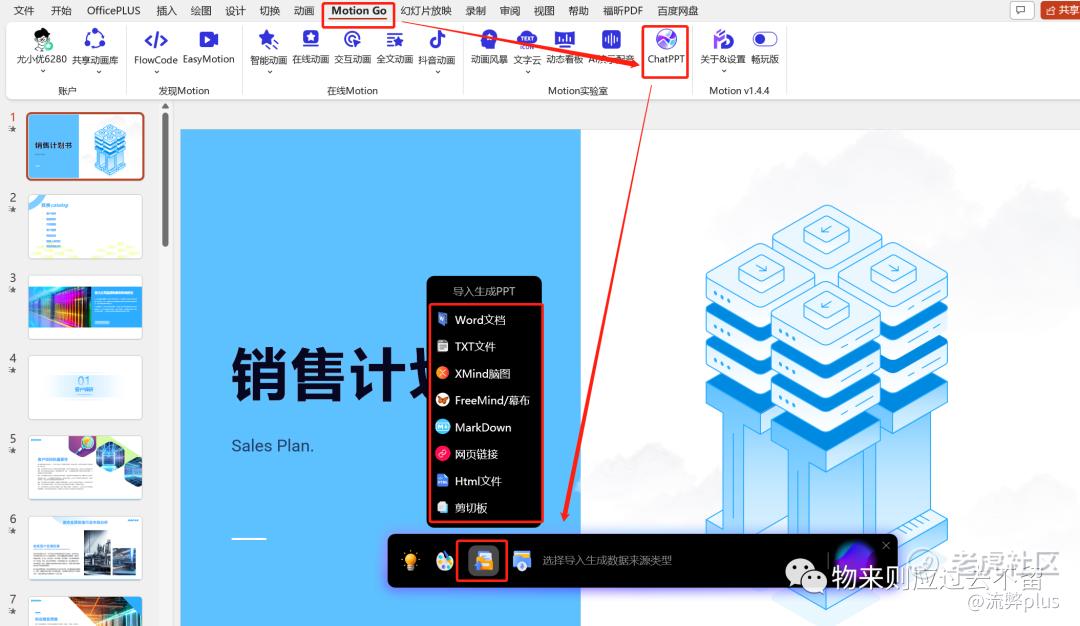Click the paint palette icon in ChatPPT bar

coord(445,561)
